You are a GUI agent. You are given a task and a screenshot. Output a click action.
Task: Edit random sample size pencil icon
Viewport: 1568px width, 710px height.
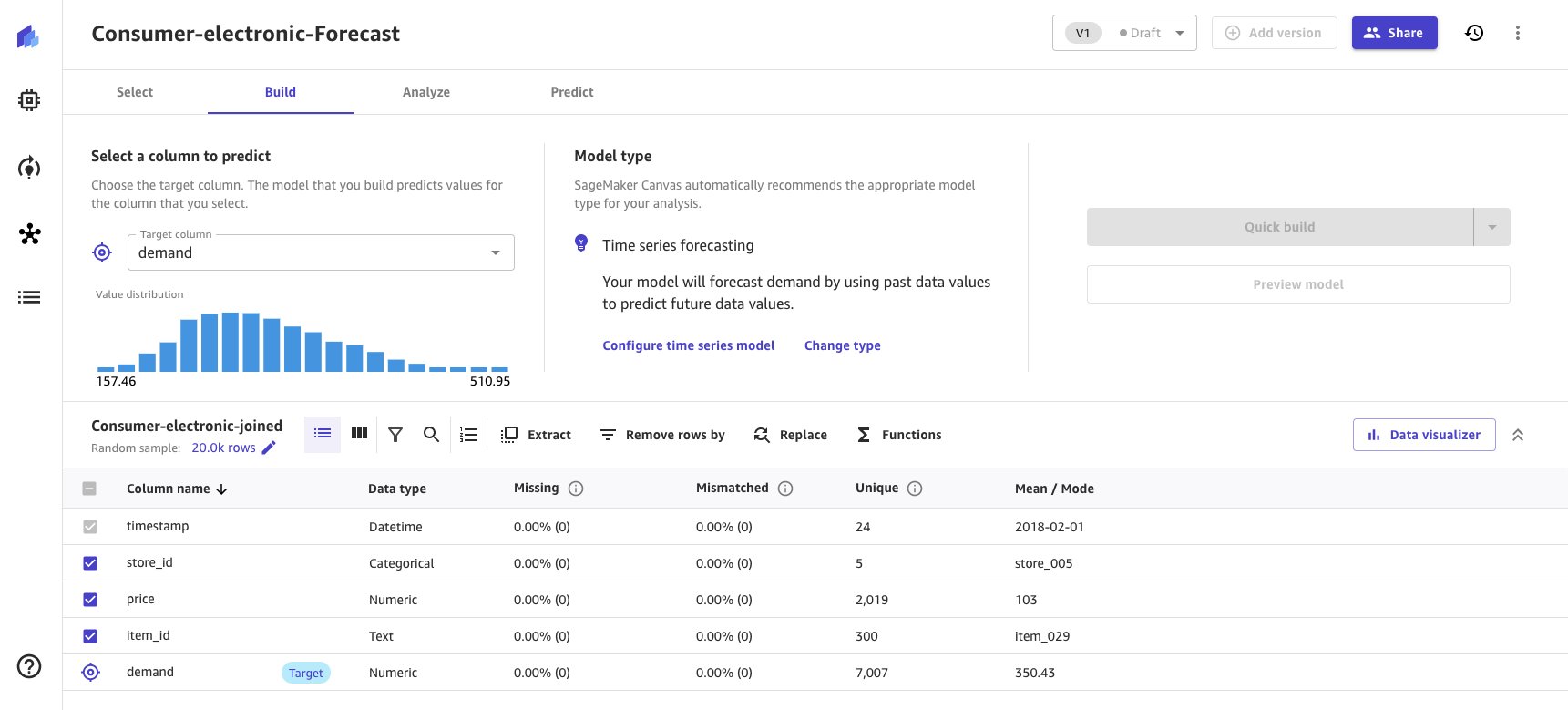click(269, 448)
